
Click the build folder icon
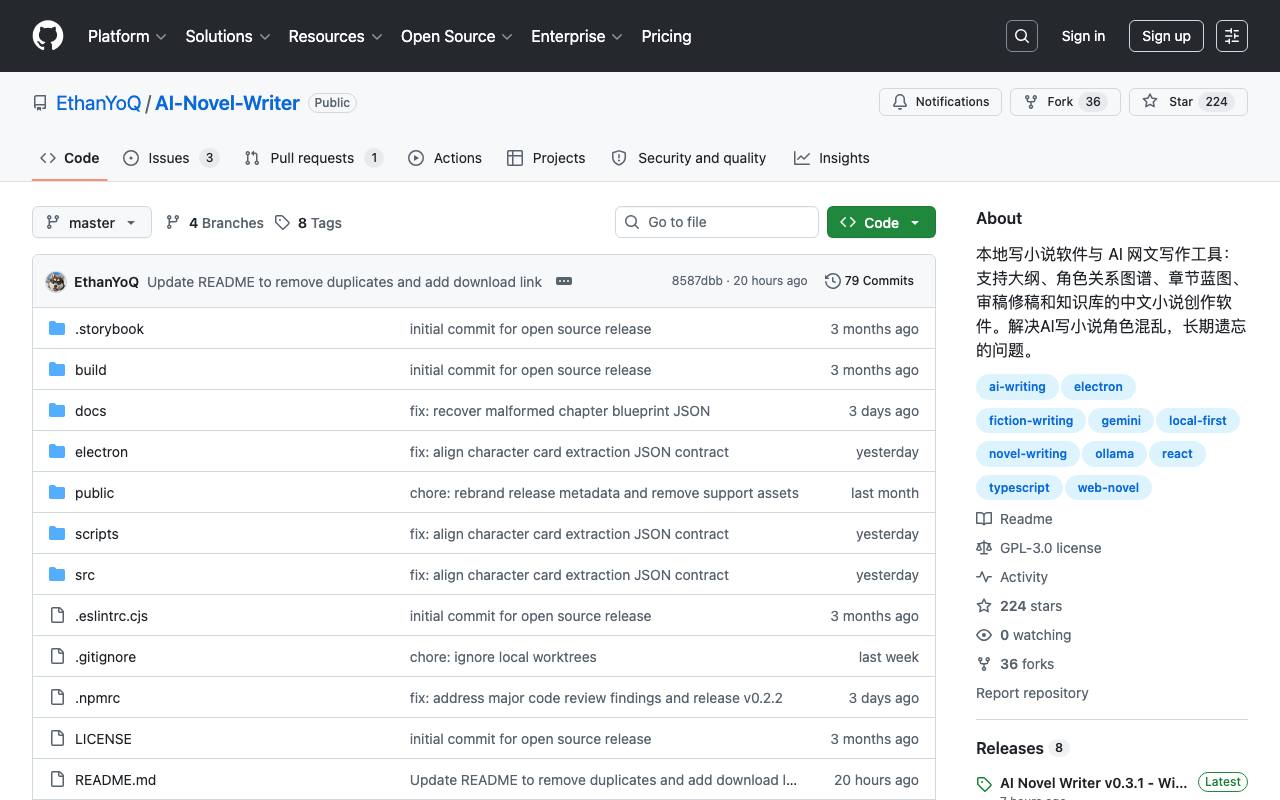pos(57,370)
